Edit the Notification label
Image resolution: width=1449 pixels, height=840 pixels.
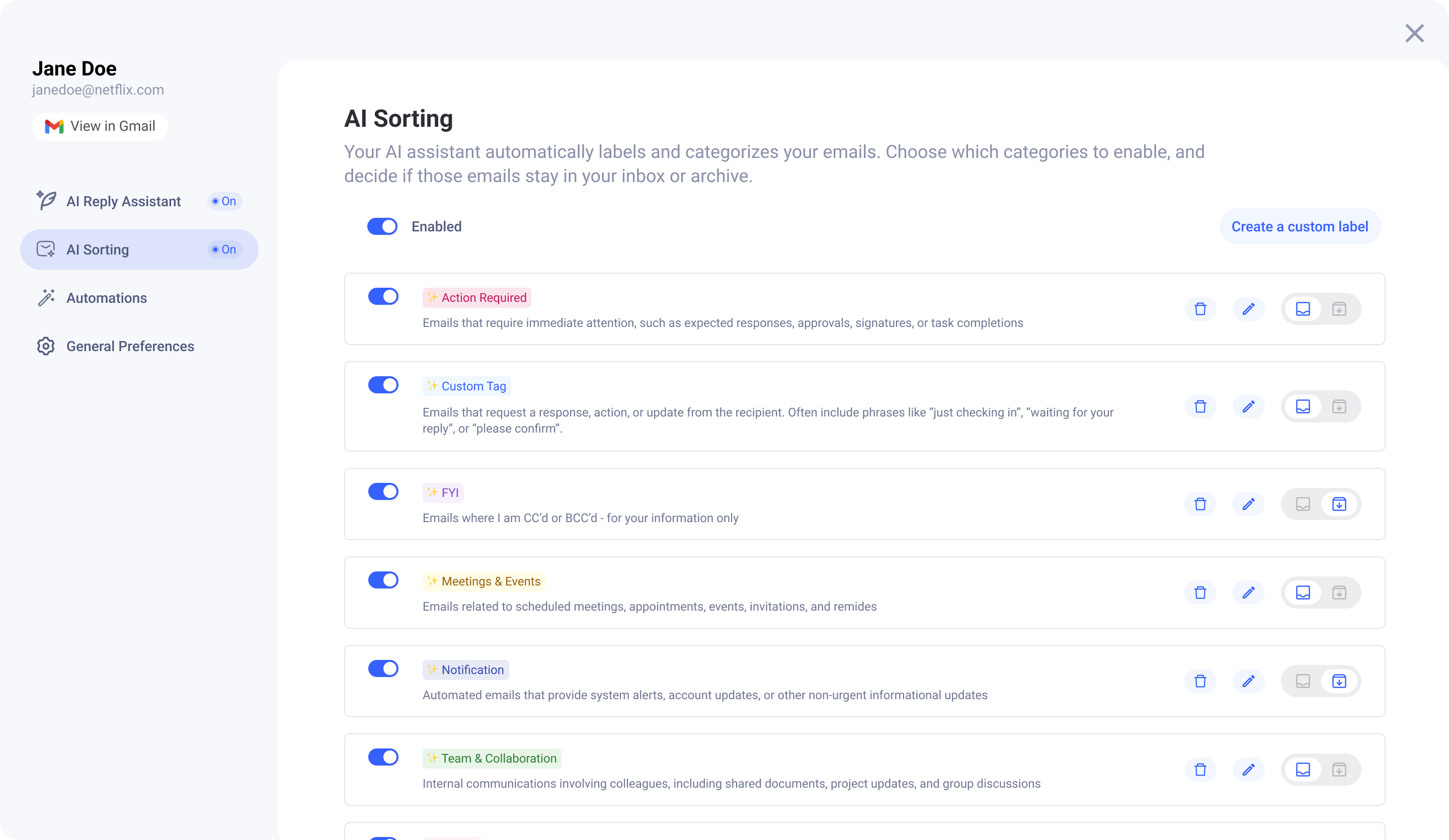1248,682
